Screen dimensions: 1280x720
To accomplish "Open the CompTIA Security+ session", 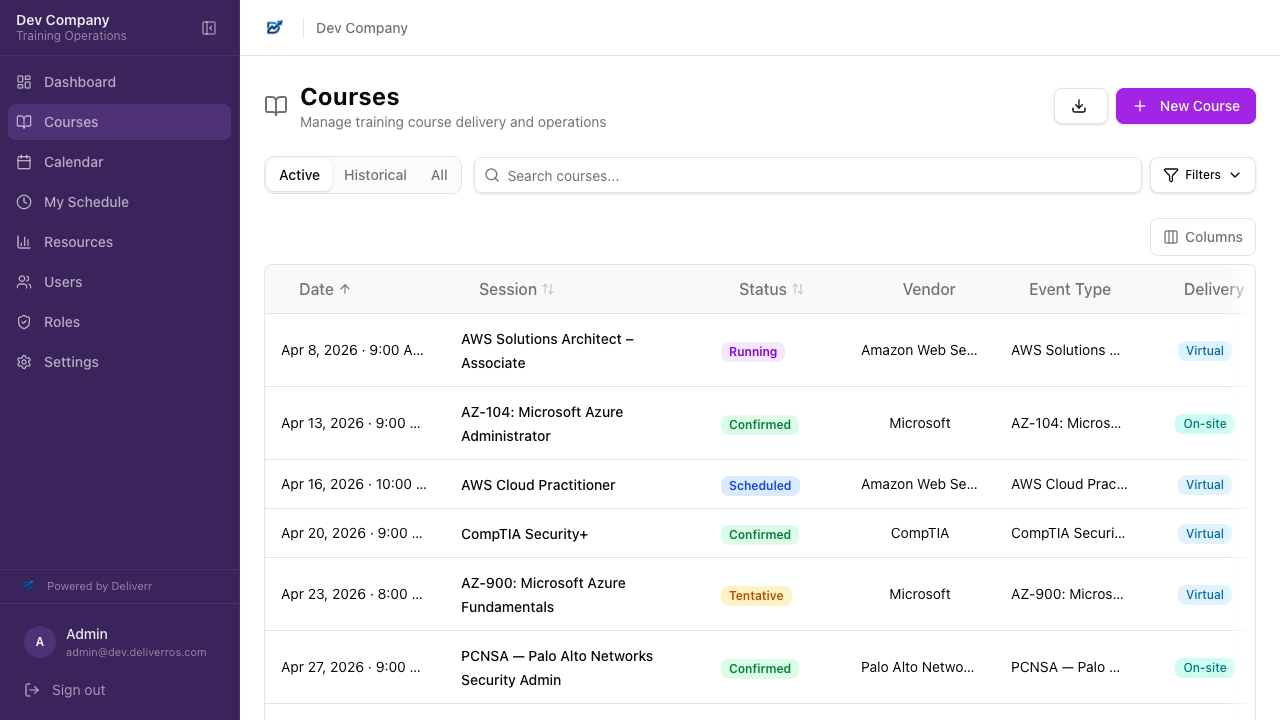I will tap(524, 534).
